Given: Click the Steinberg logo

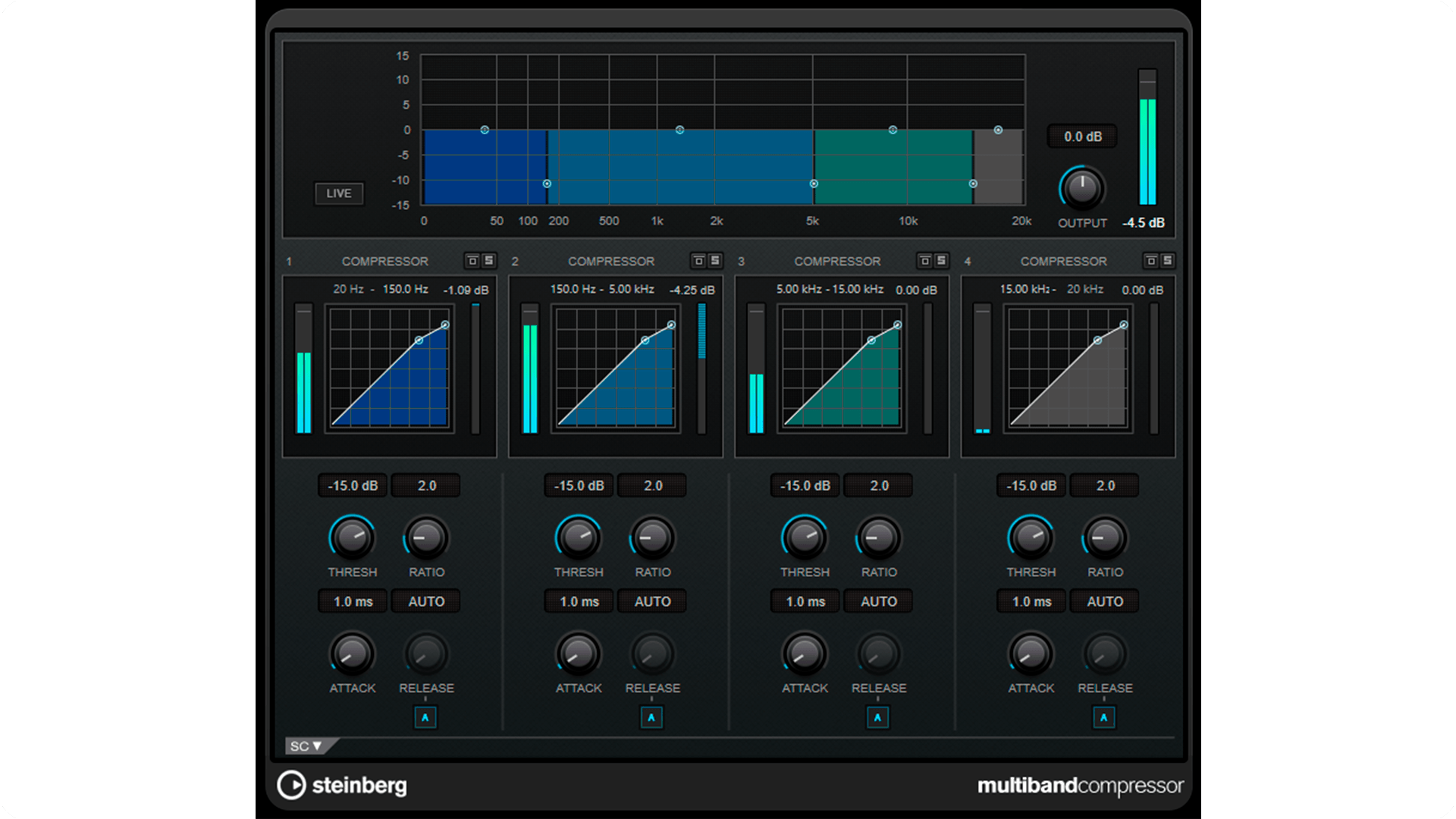Looking at the screenshot, I should (x=342, y=786).
